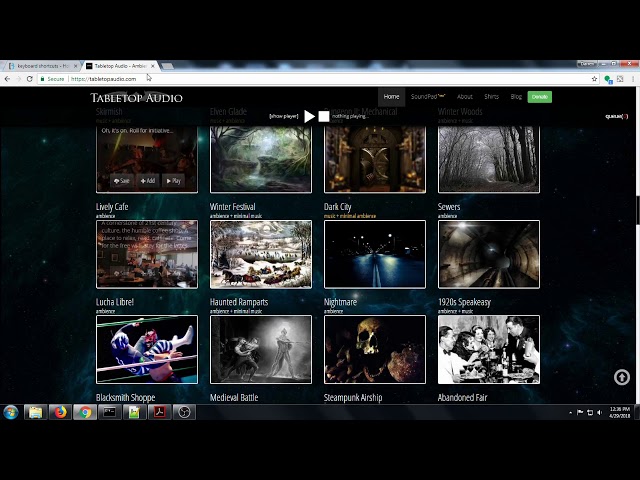
Task: Click the taskbar clock and date
Action: click(x=620, y=412)
